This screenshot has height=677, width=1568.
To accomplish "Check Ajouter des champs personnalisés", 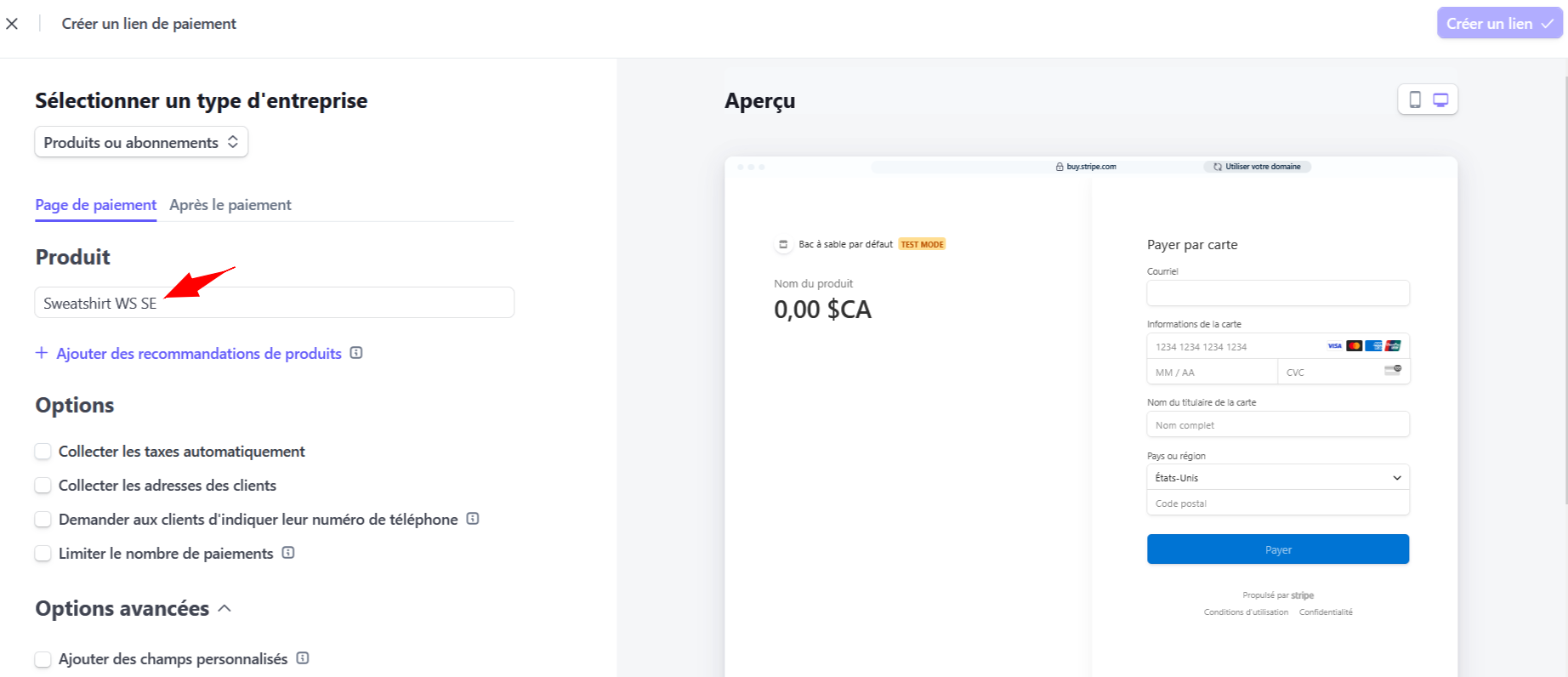I will 43,659.
